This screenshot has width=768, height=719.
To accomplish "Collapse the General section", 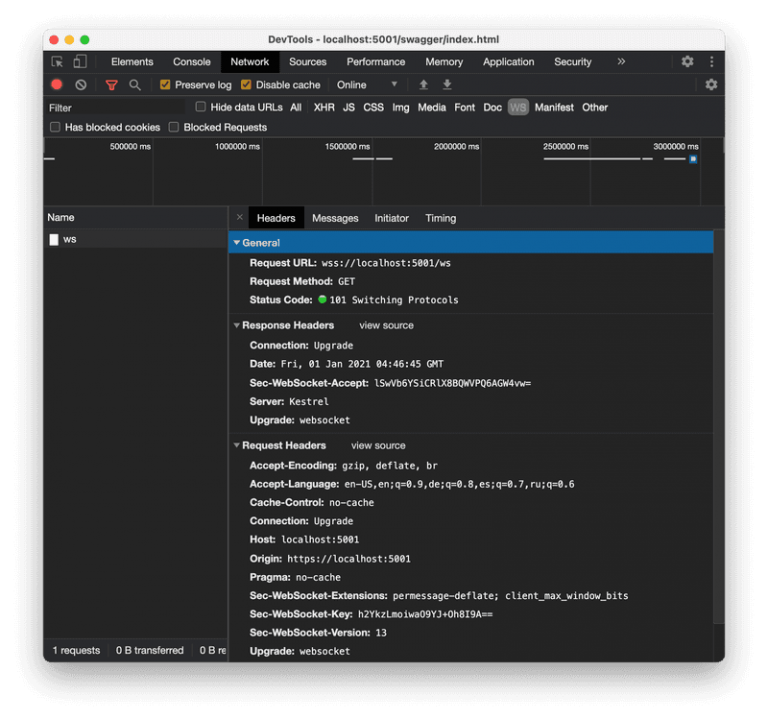I will coord(237,243).
